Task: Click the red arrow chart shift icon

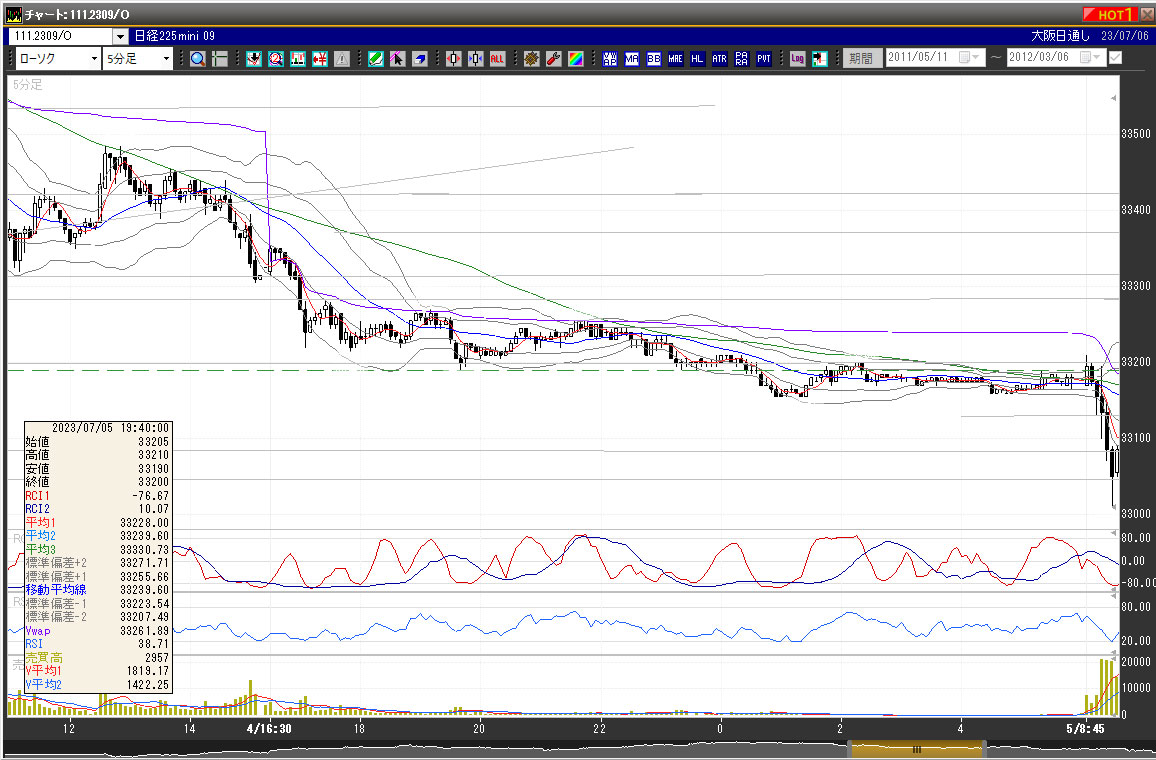Action: [x=819, y=59]
